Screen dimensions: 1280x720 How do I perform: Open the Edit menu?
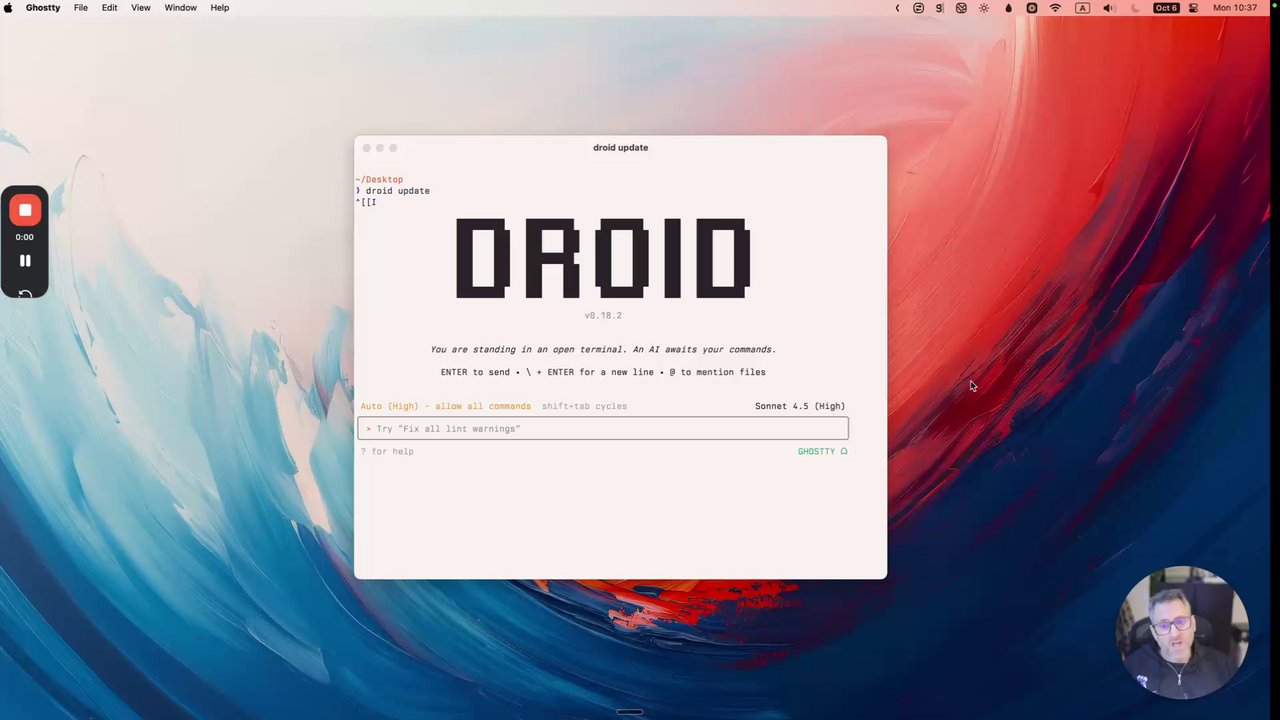click(x=109, y=8)
